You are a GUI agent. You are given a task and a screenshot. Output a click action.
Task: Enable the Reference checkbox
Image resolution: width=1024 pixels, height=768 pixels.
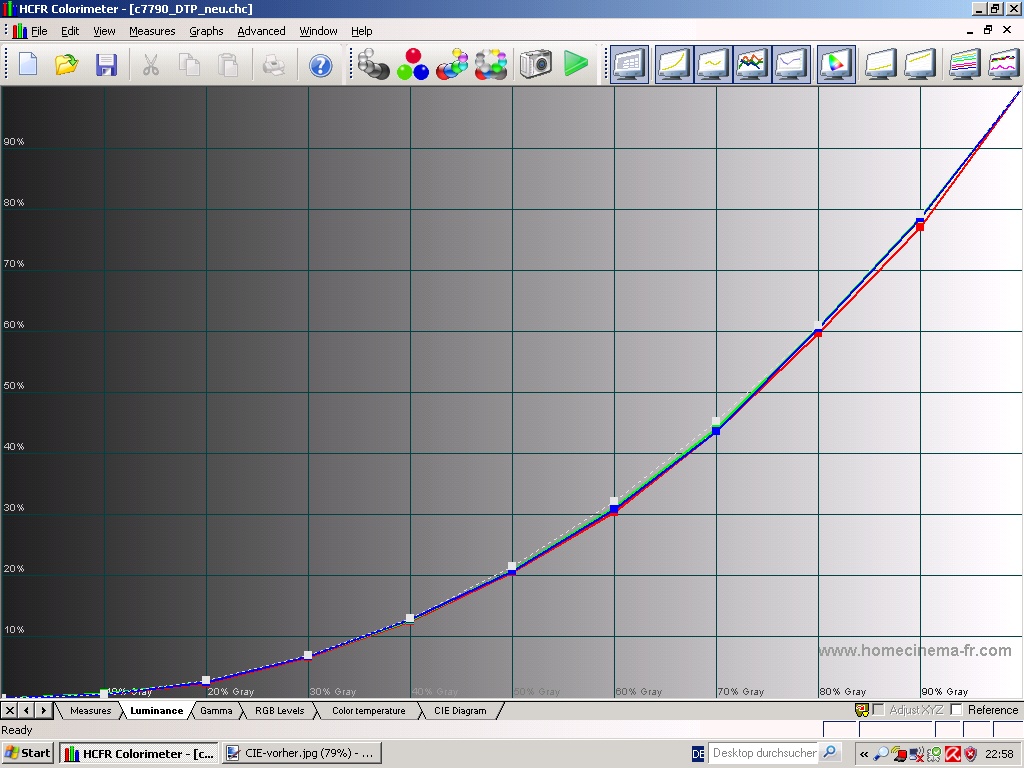click(956, 710)
